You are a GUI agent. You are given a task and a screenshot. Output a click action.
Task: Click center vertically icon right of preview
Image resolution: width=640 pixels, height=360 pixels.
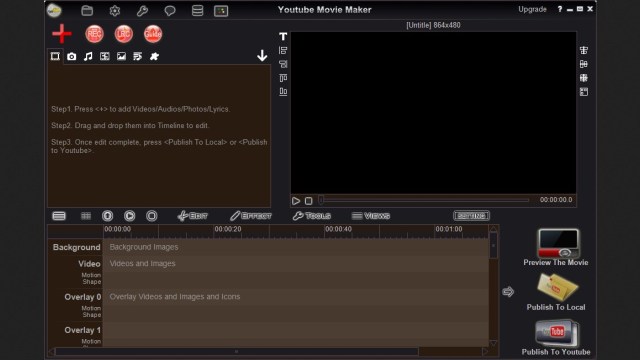click(x=584, y=64)
